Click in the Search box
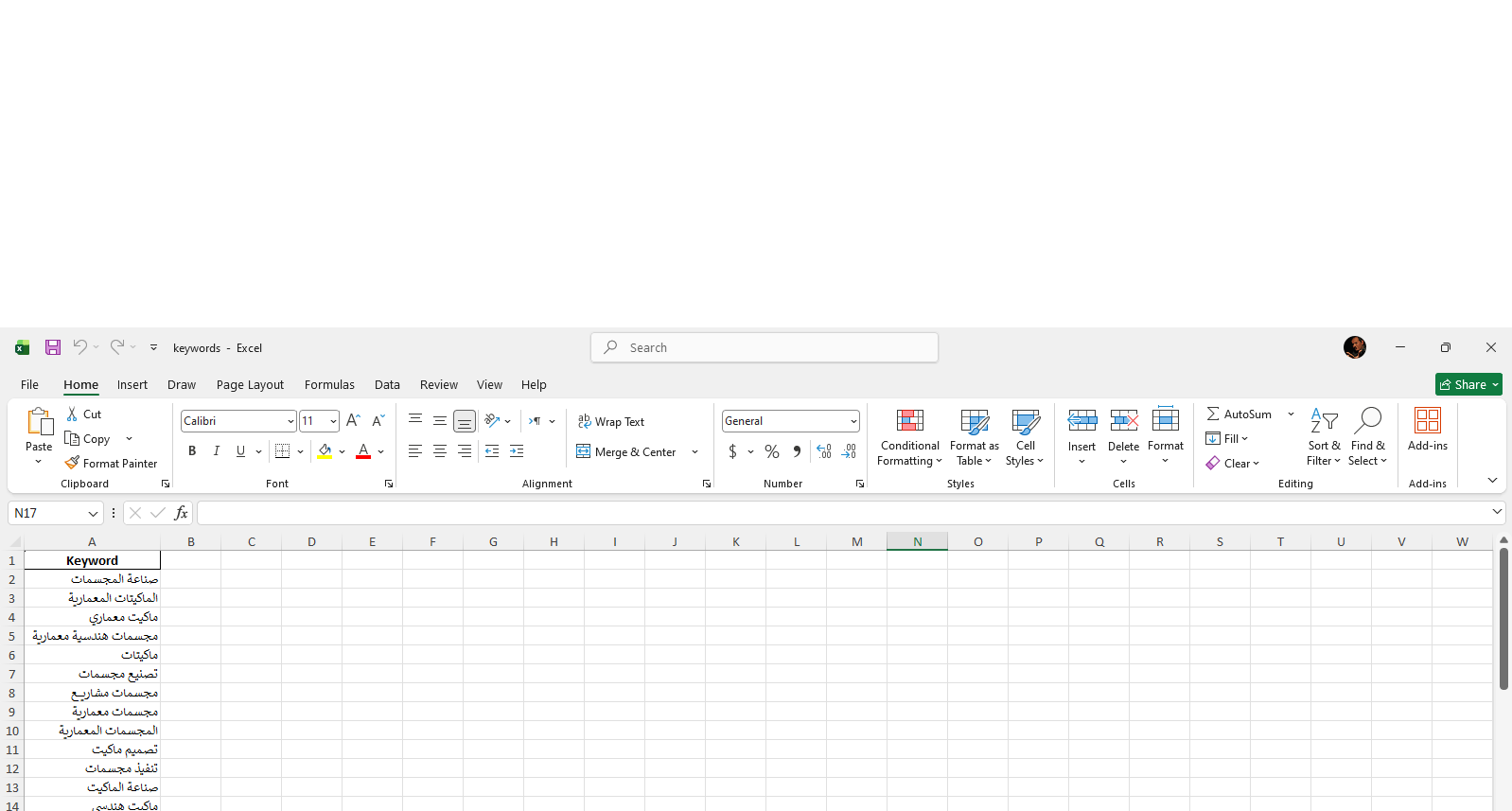 tap(765, 347)
